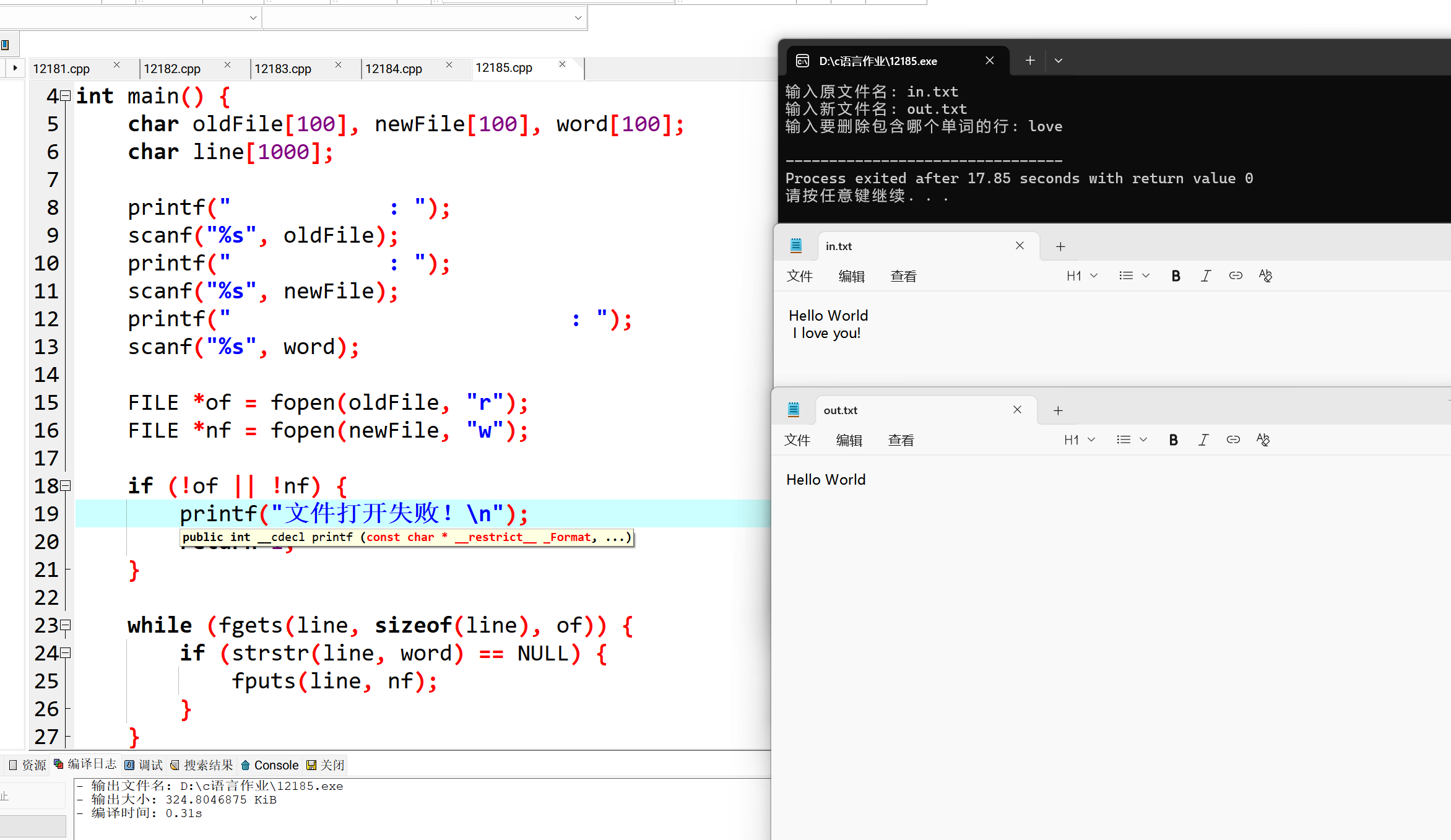This screenshot has width=1451, height=840.
Task: Click link icon in in.txt Notepad
Action: pos(1236,276)
